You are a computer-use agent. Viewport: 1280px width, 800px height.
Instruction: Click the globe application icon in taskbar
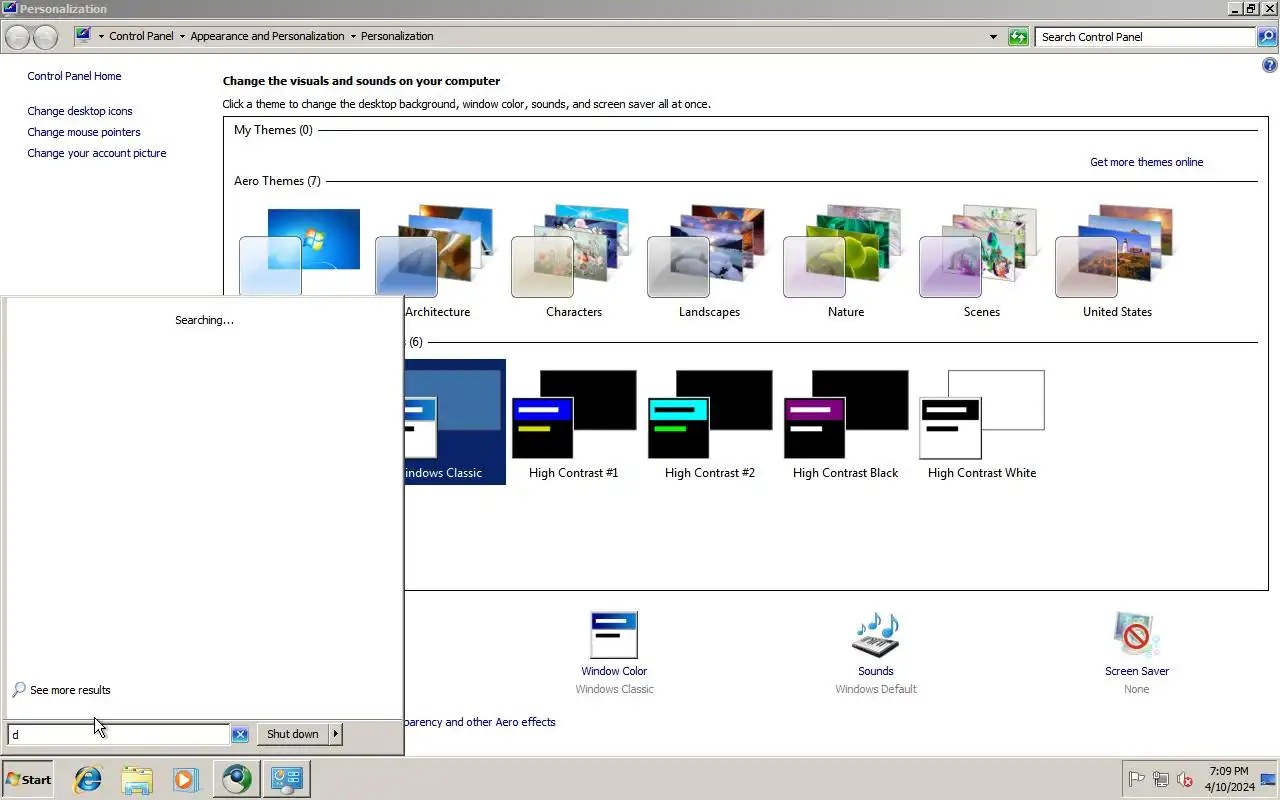pos(237,779)
